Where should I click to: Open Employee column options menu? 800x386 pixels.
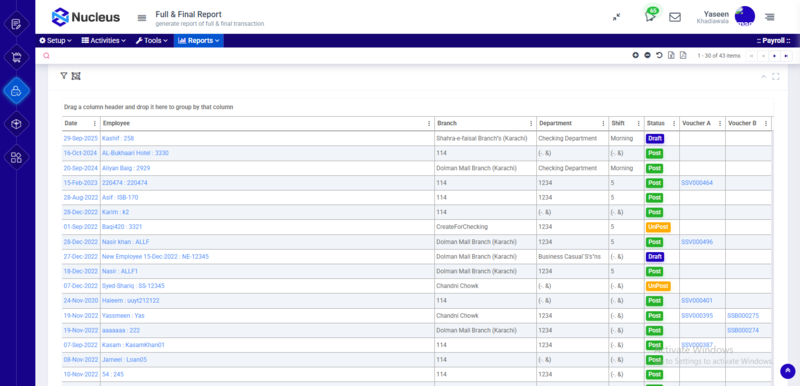coord(429,123)
